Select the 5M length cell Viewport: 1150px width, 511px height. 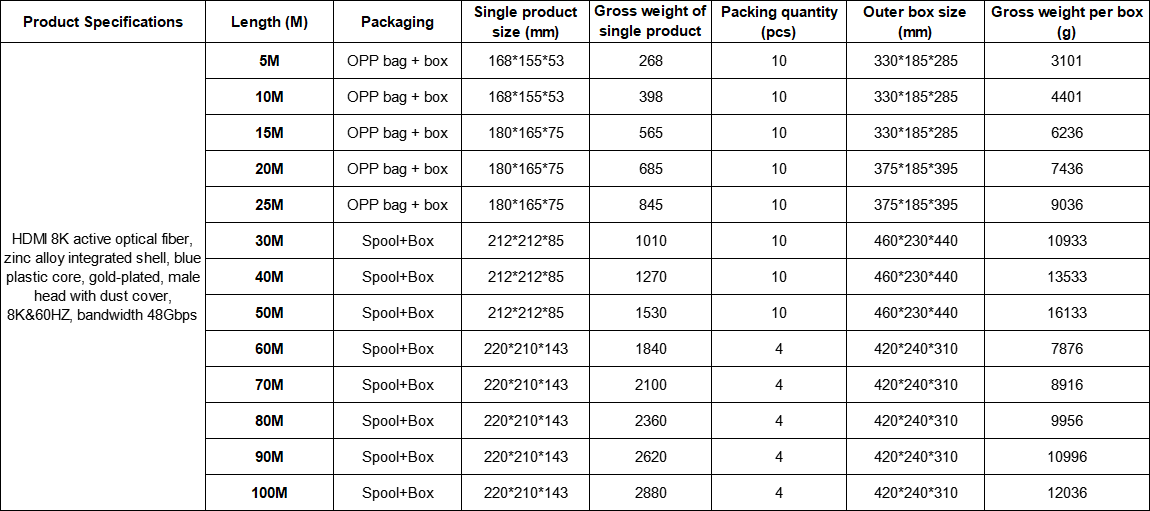click(269, 61)
